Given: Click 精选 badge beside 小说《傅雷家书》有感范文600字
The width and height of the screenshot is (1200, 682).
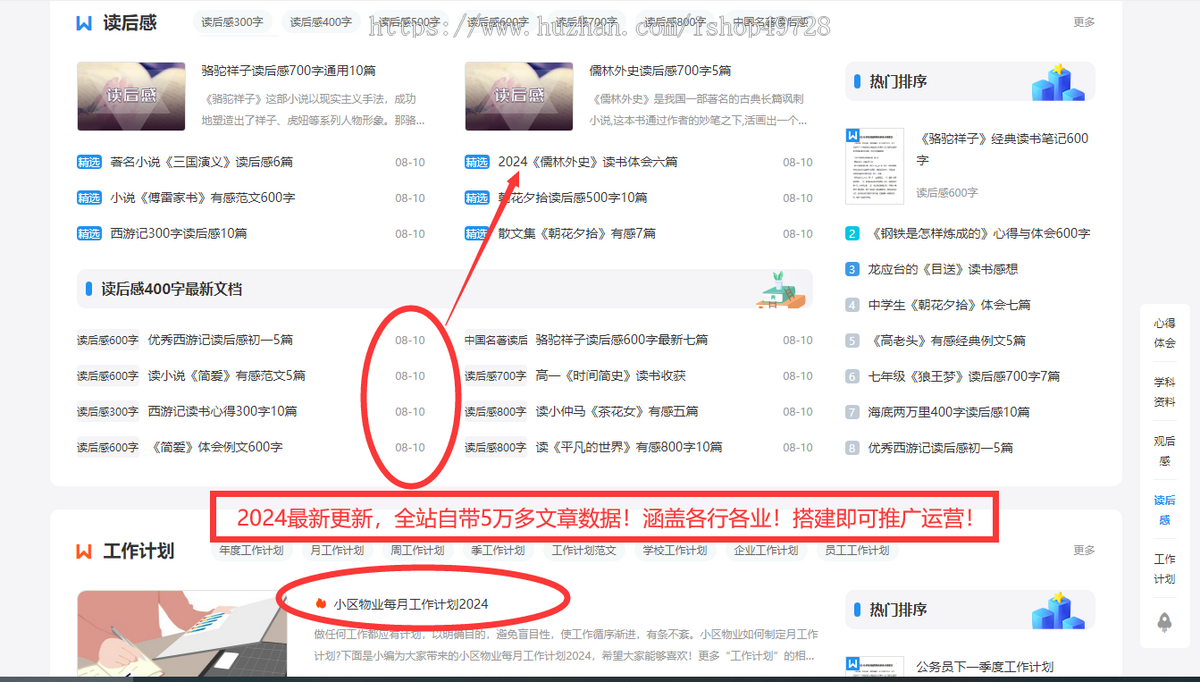Looking at the screenshot, I should tap(89, 198).
